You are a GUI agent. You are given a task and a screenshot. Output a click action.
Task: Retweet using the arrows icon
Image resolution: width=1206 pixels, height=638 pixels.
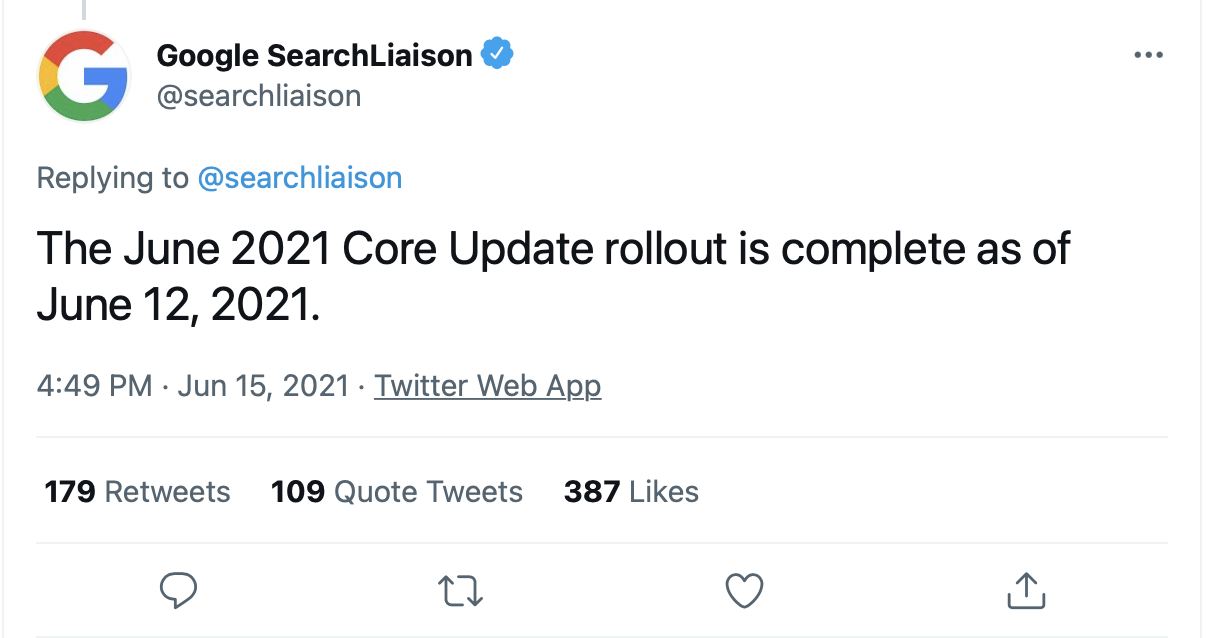pyautogui.click(x=462, y=590)
